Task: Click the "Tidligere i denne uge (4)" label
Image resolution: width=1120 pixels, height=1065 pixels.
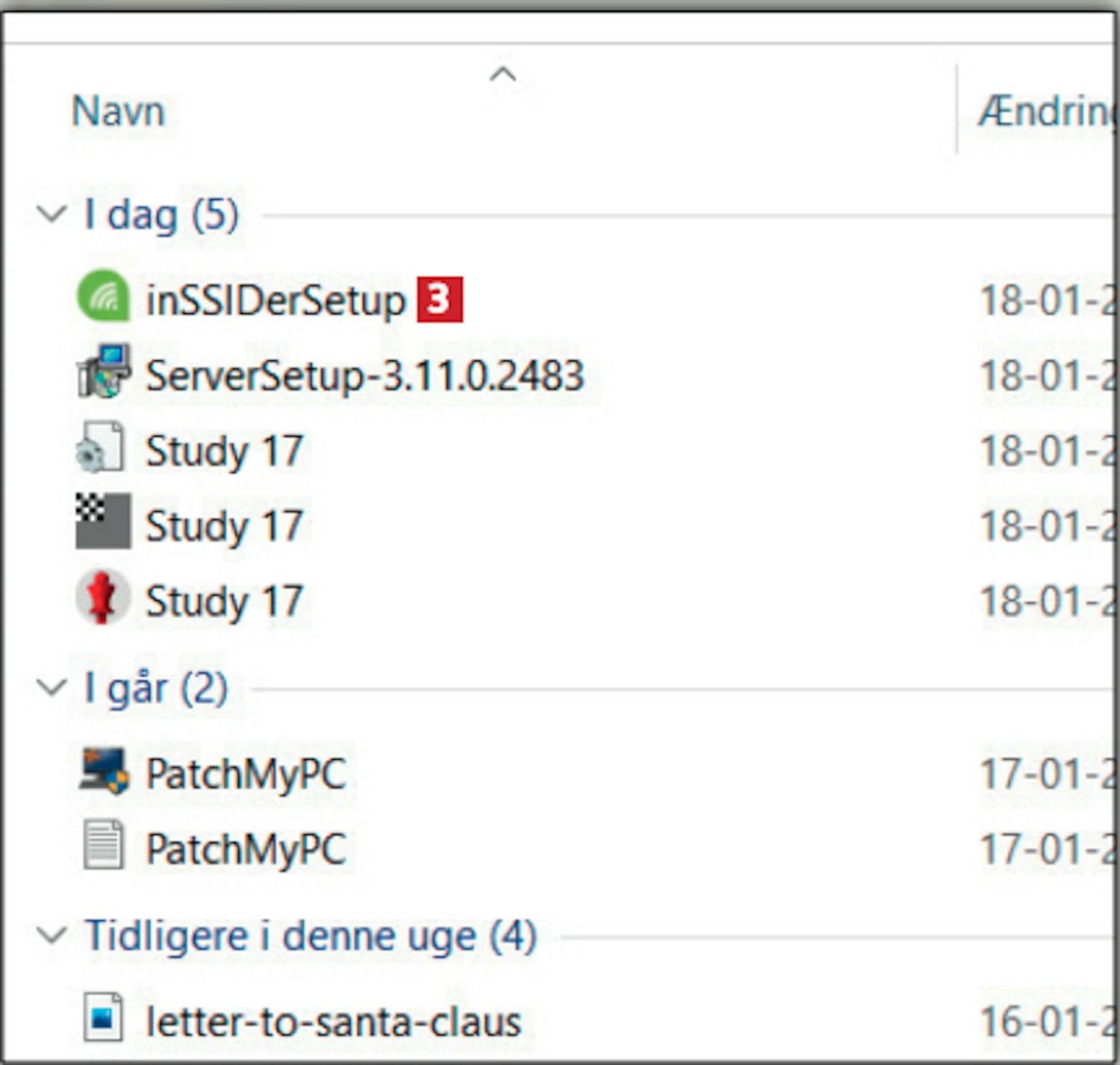Action: pyautogui.click(x=311, y=936)
